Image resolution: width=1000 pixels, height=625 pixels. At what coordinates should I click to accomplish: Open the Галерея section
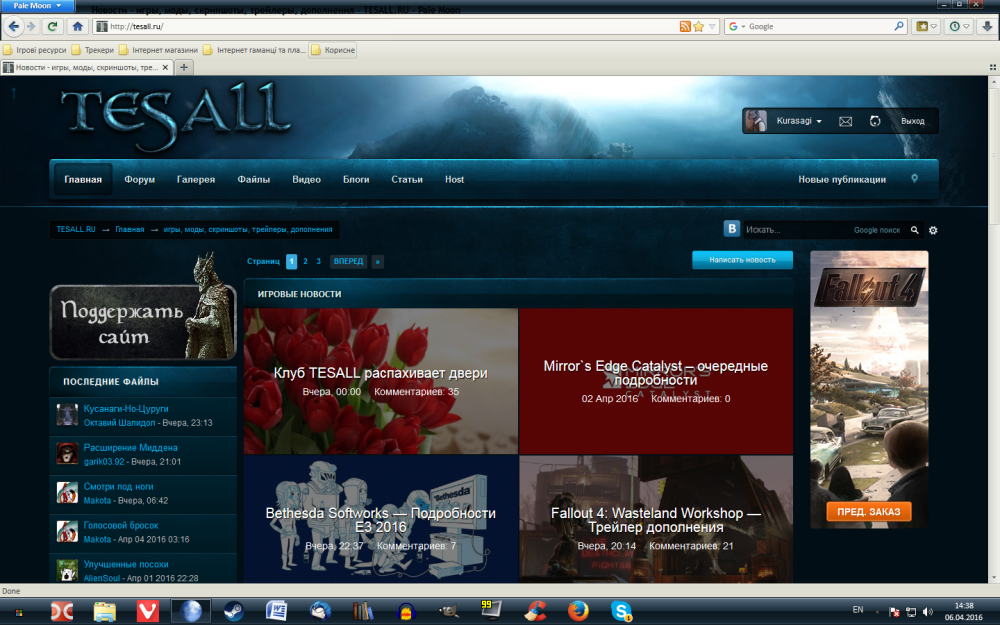click(x=196, y=179)
